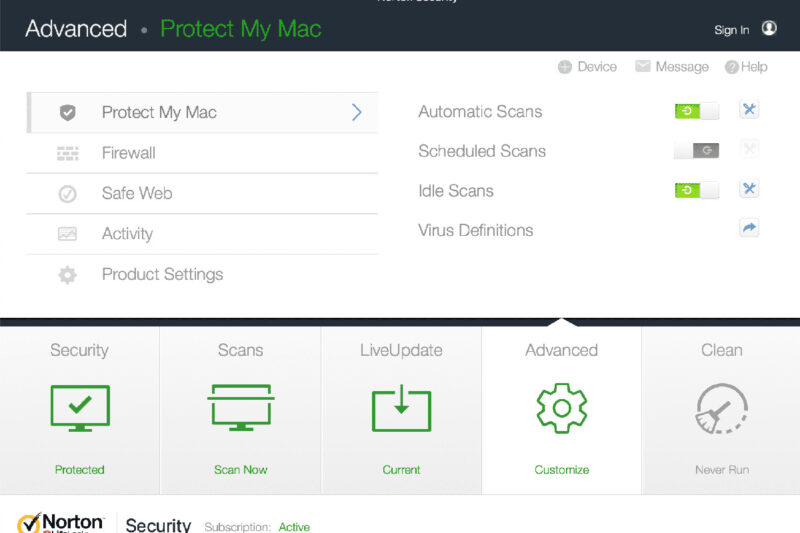The width and height of the screenshot is (800, 533).
Task: Open Activity from the sidebar list
Action: [202, 234]
